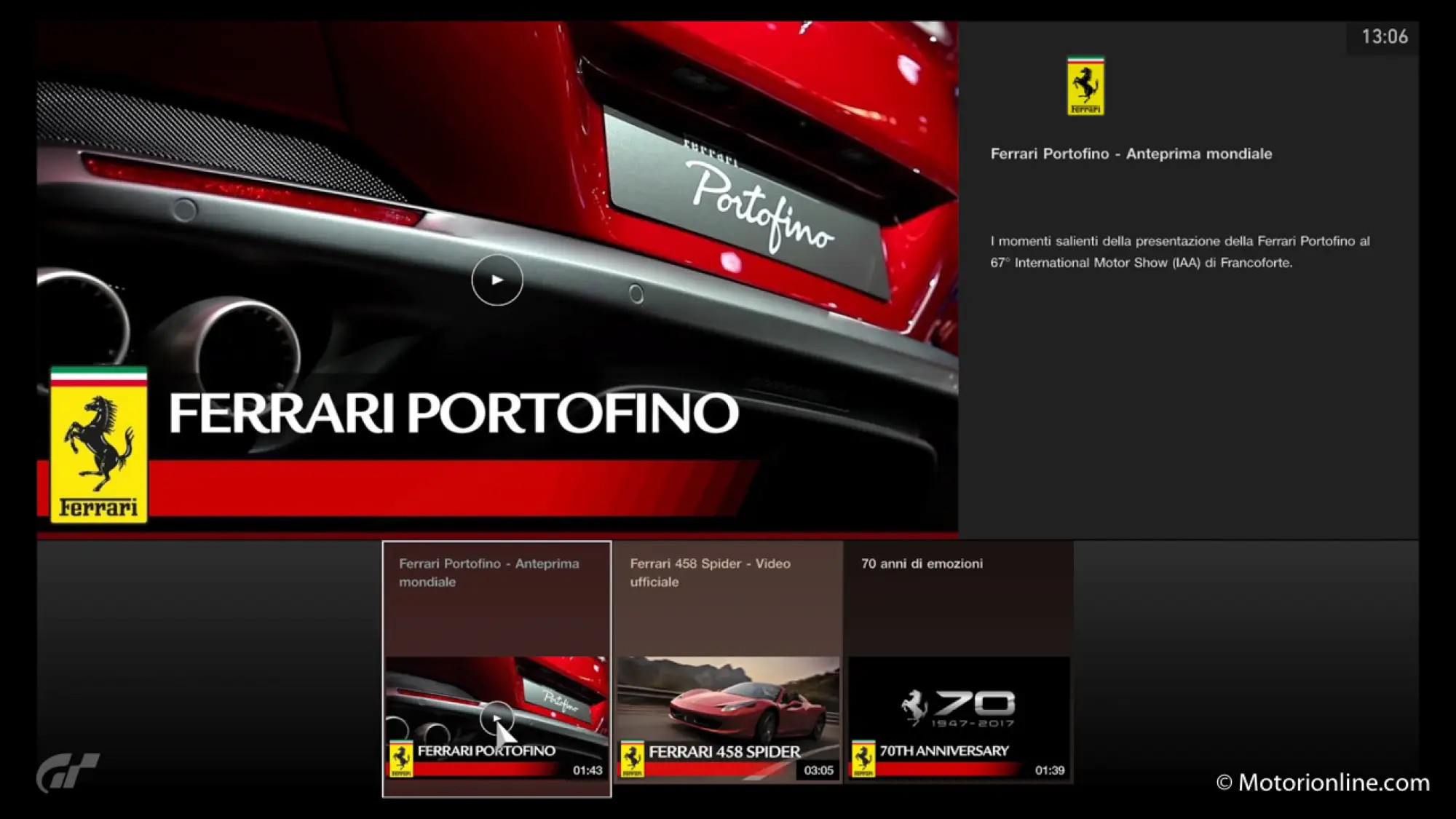Click the 01:43 duration on the Portofino thumbnail
This screenshot has width=1456, height=819.
click(x=587, y=770)
